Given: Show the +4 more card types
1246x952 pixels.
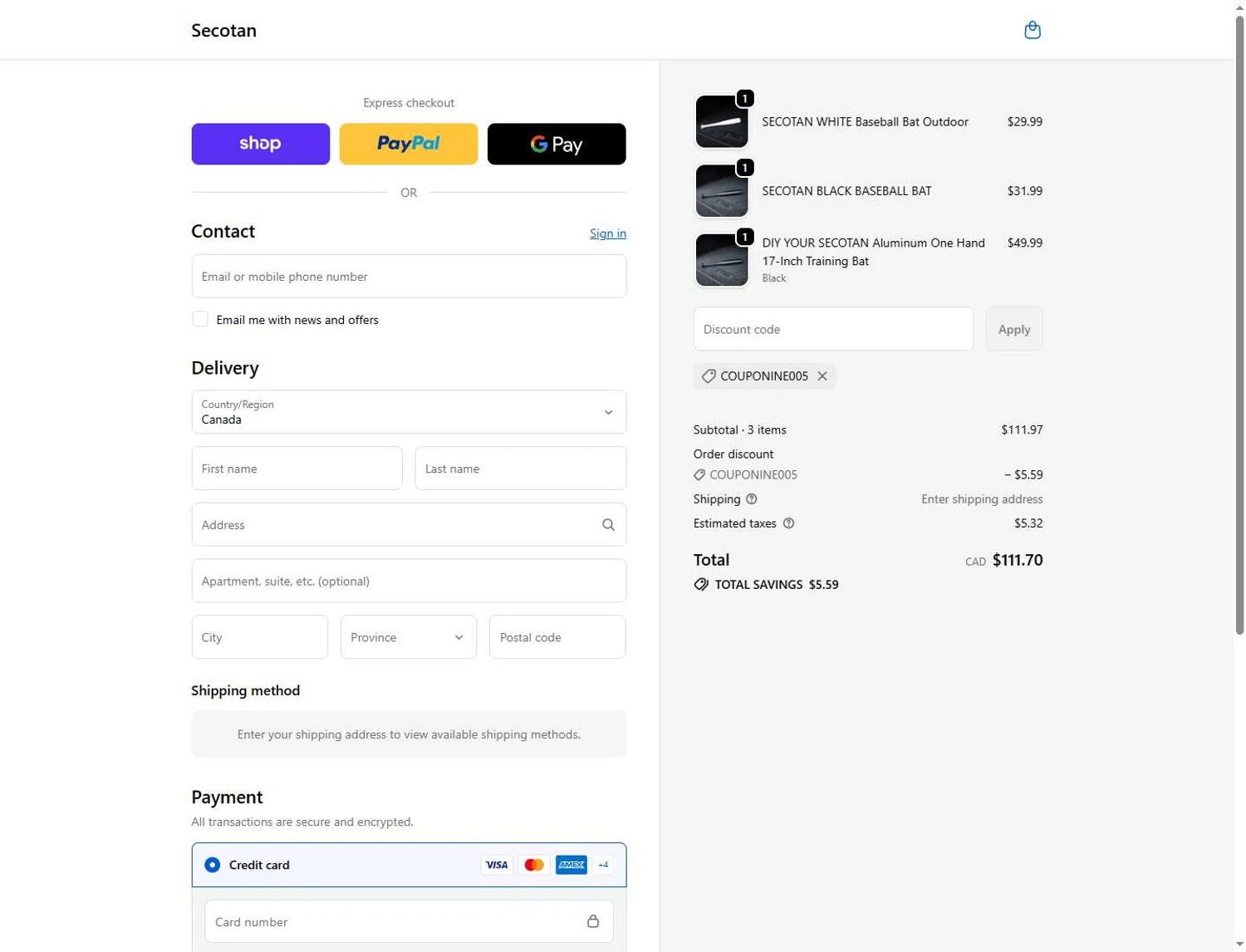Looking at the screenshot, I should 604,865.
